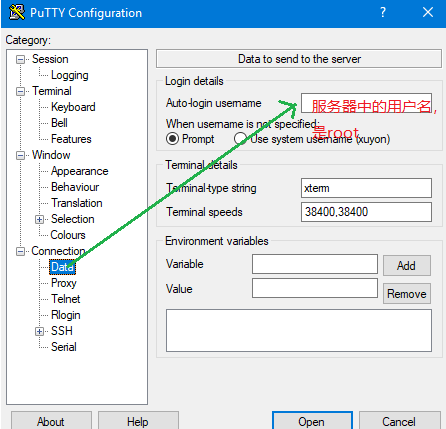Select the Prompt radio button

[172, 139]
